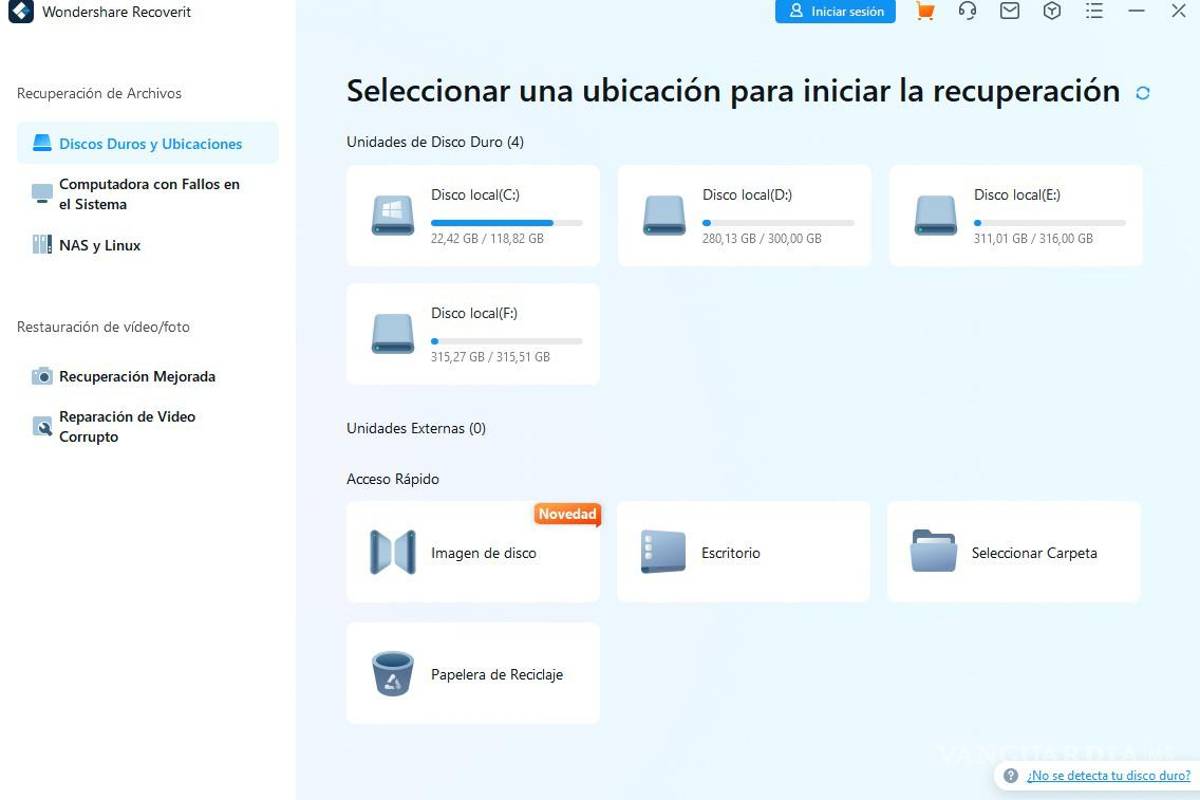Click the refresh drives icon
1200x800 pixels.
1142,91
